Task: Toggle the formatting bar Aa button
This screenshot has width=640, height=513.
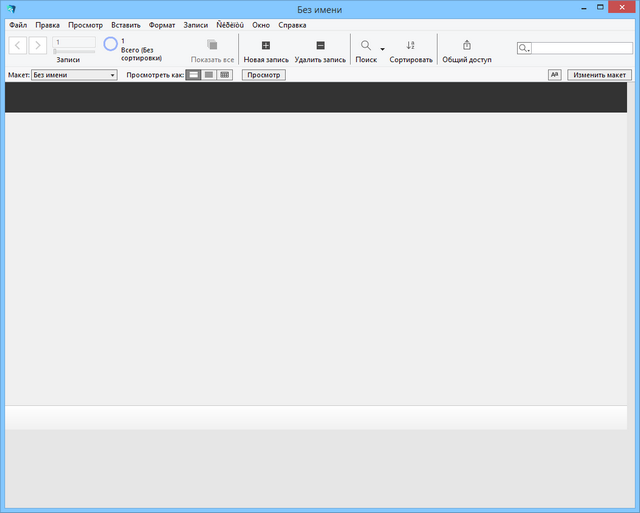Action: pyautogui.click(x=554, y=75)
